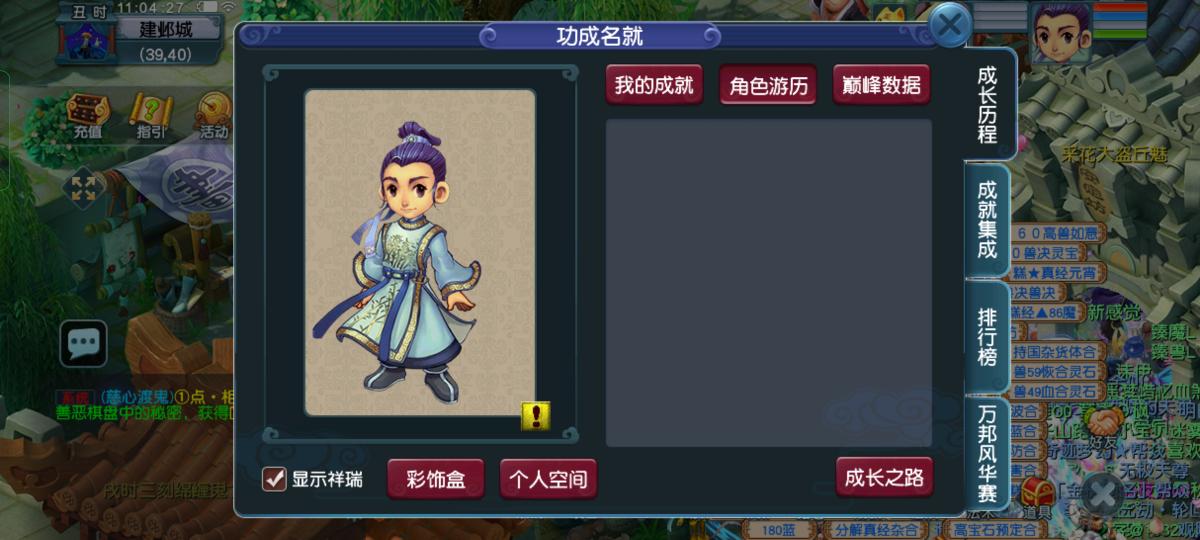Image resolution: width=1200 pixels, height=540 pixels.
Task: Tap the fullscreen expand arrows icon
Action: pyautogui.click(x=82, y=187)
